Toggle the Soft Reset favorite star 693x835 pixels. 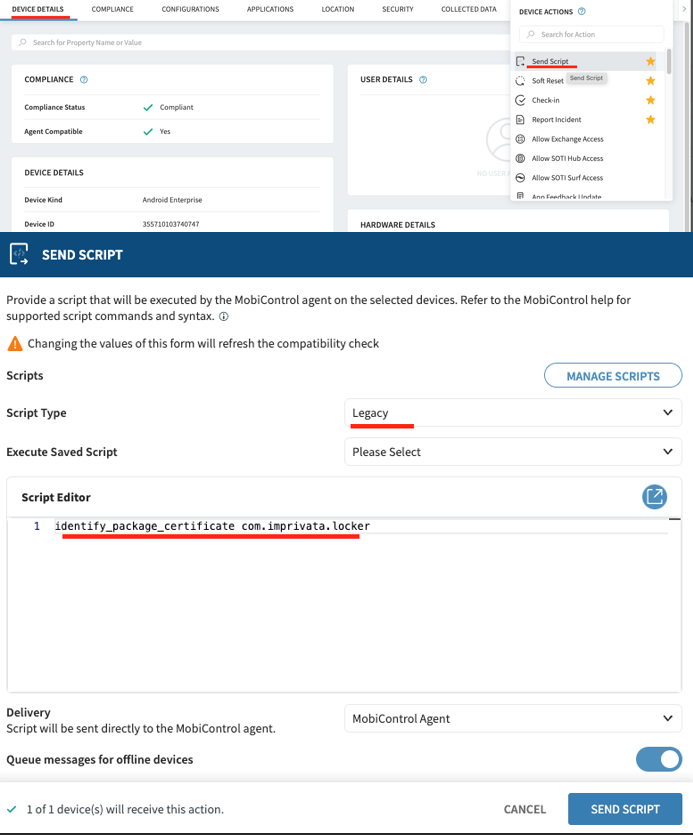point(650,81)
